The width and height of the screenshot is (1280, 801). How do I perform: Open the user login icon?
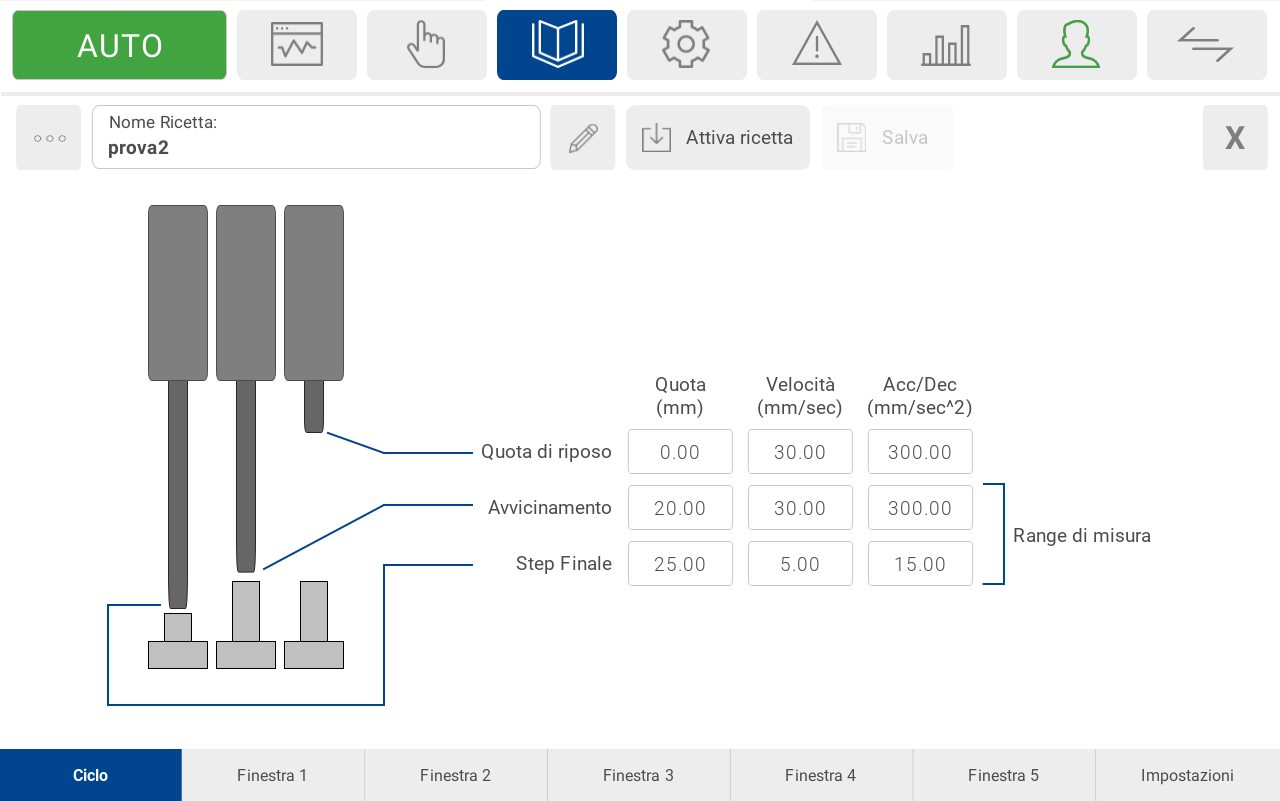(1076, 45)
